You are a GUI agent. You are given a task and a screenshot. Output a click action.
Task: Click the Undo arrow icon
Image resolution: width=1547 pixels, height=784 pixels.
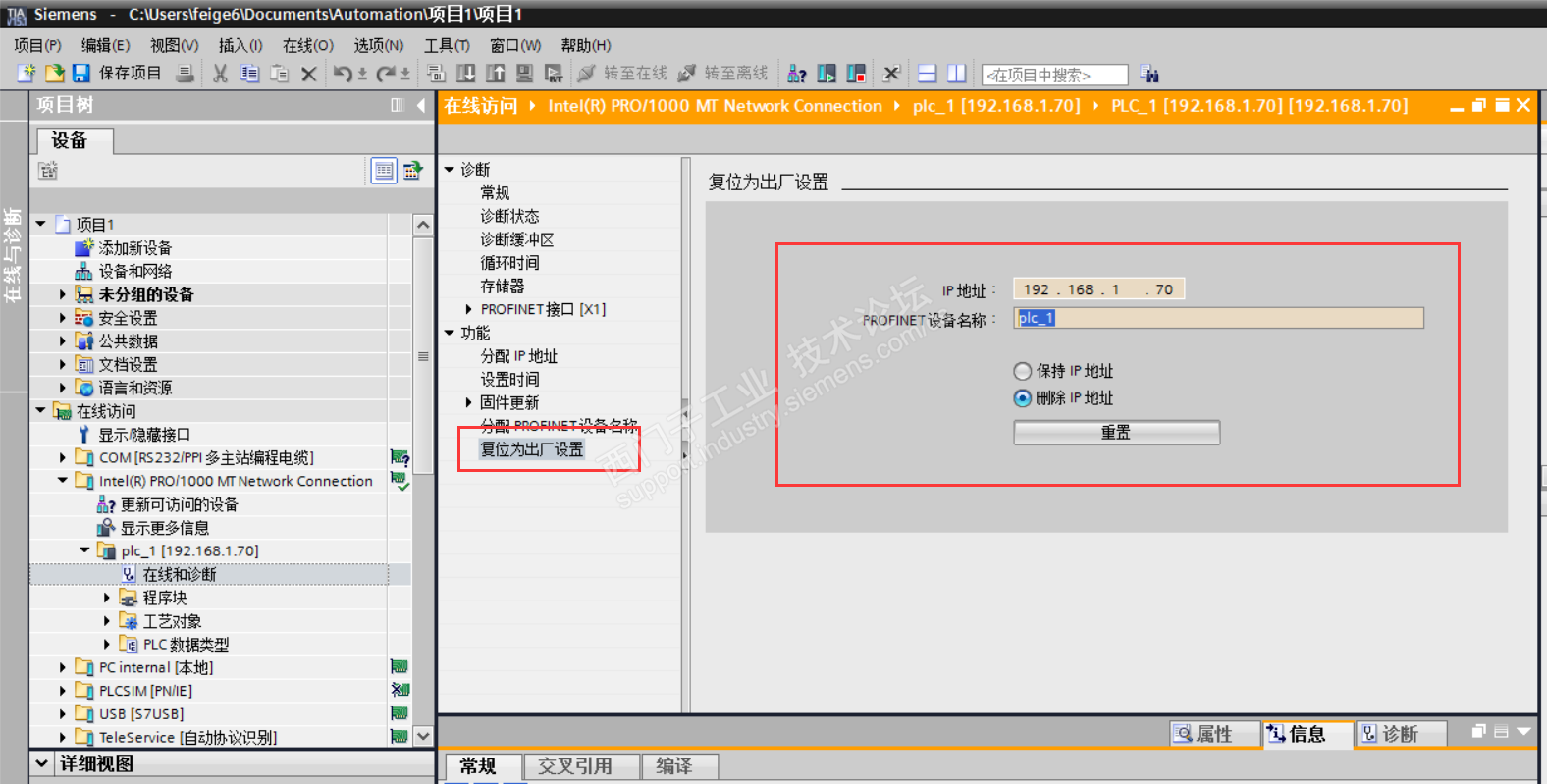pos(343,74)
